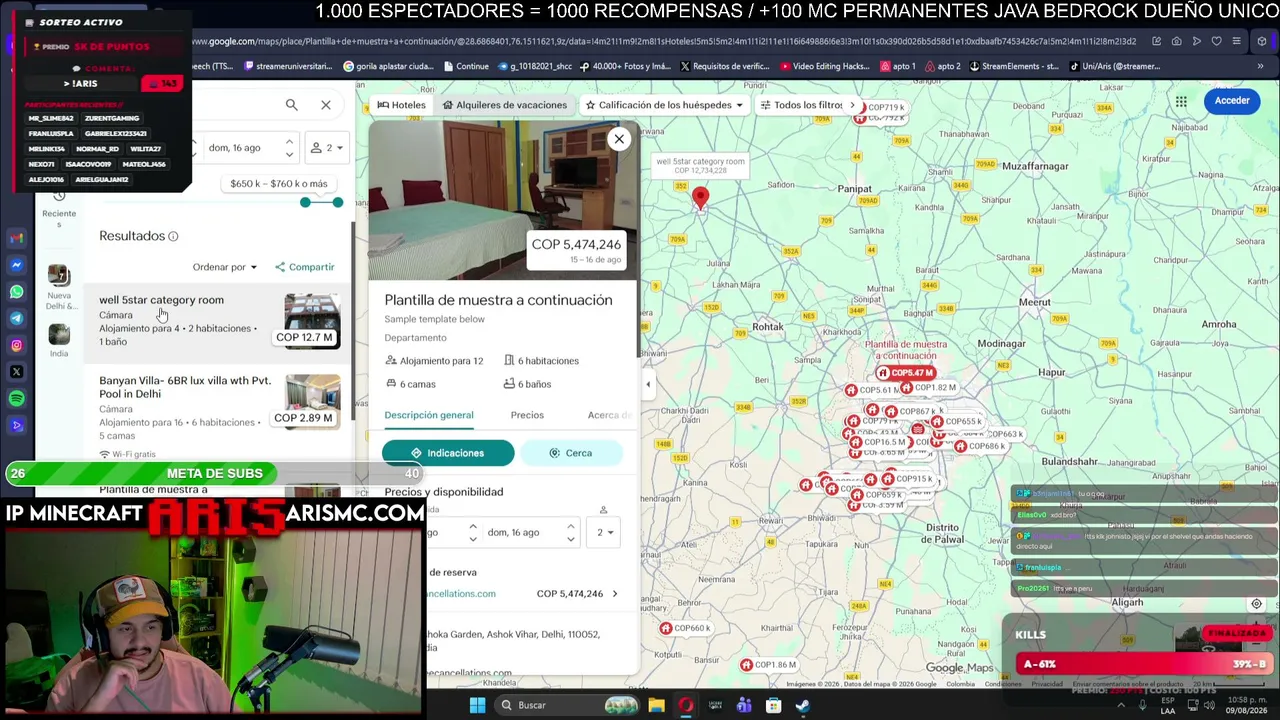Open the Video Editing Hacks bookmark

(823, 67)
